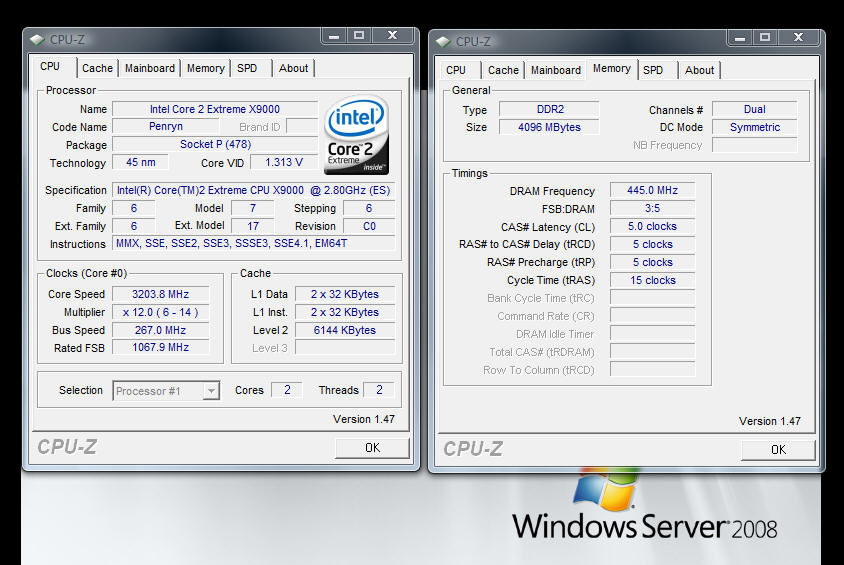Click the Code Name value Penryn
This screenshot has height=565, width=844.
pos(166,126)
